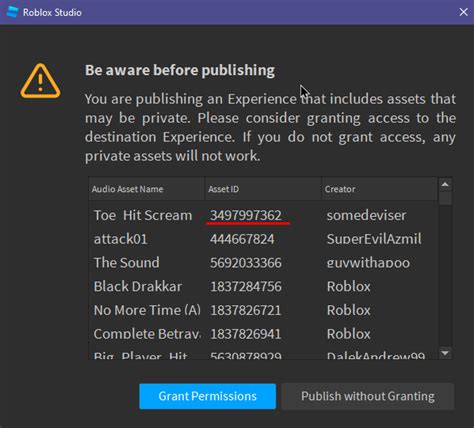Click the table scrollbar up arrow
This screenshot has width=474, height=428.
point(445,184)
